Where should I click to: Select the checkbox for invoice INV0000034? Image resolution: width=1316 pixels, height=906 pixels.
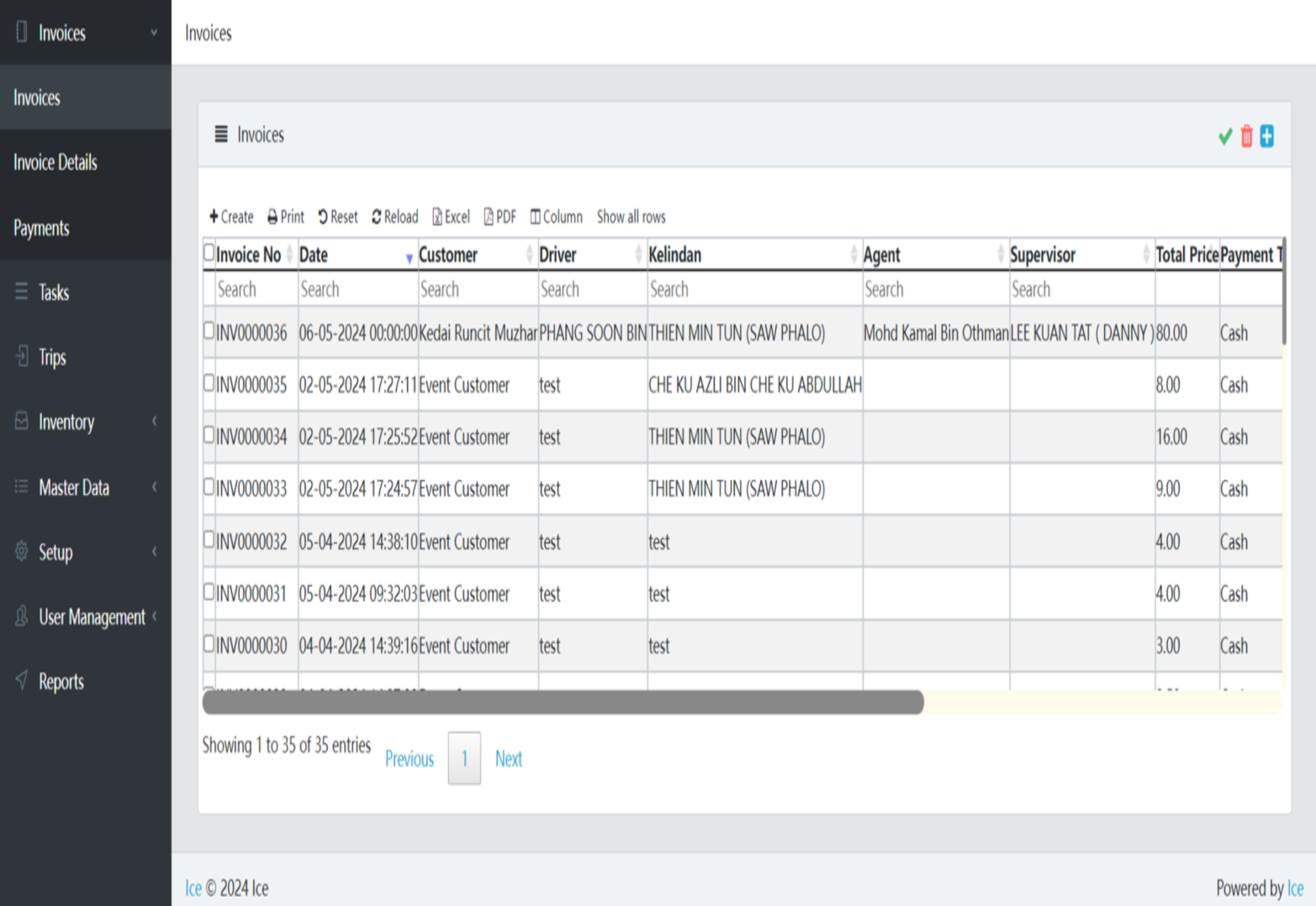coord(209,435)
